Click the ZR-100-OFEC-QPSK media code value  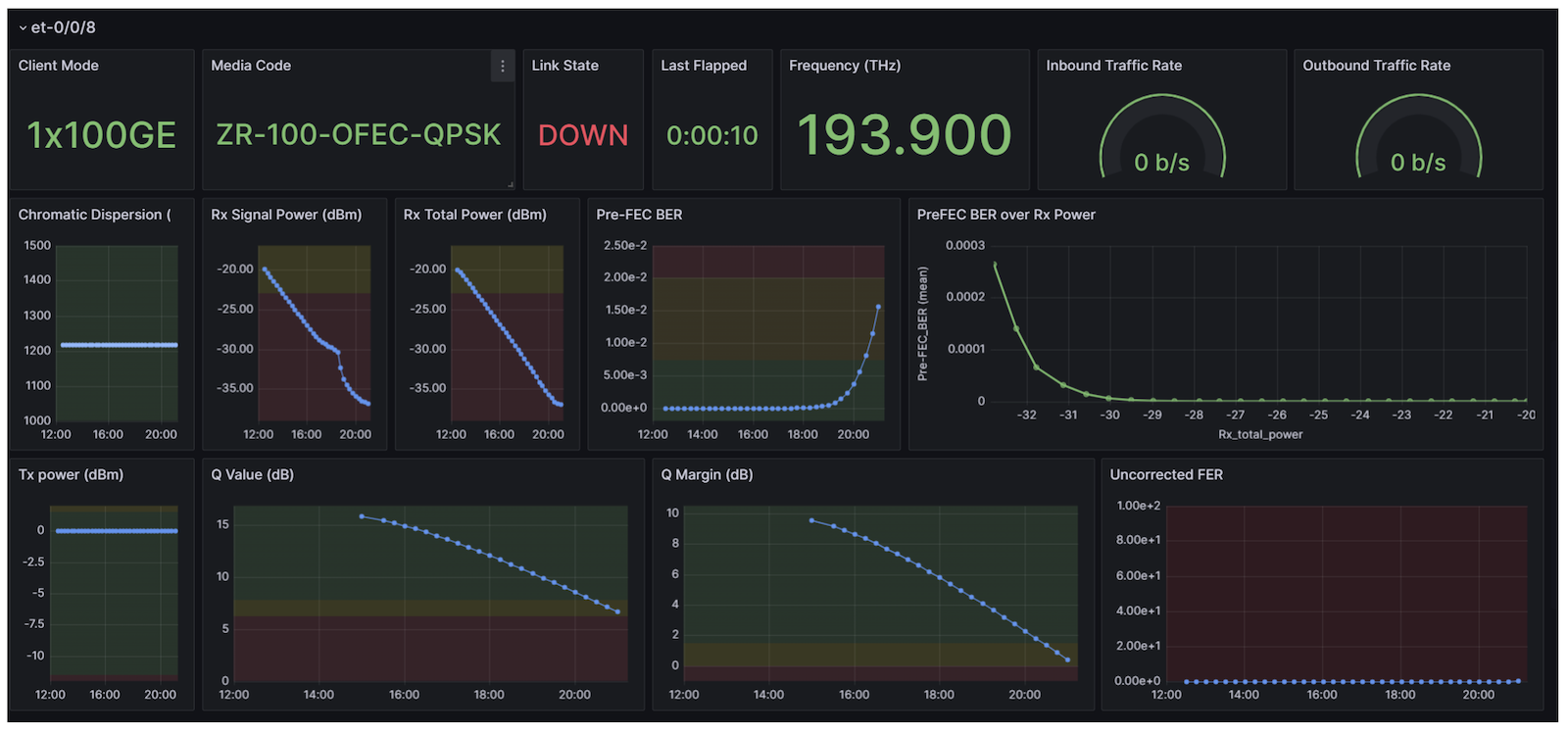pyautogui.click(x=359, y=134)
